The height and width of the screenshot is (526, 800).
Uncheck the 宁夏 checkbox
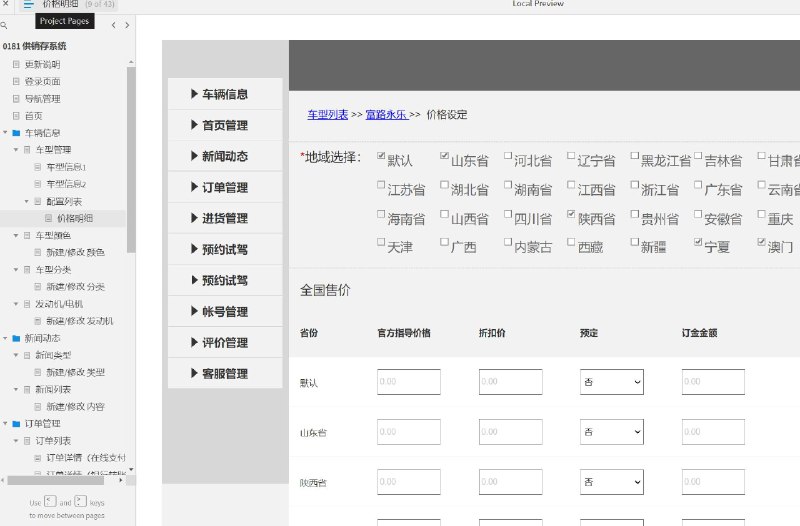point(698,242)
